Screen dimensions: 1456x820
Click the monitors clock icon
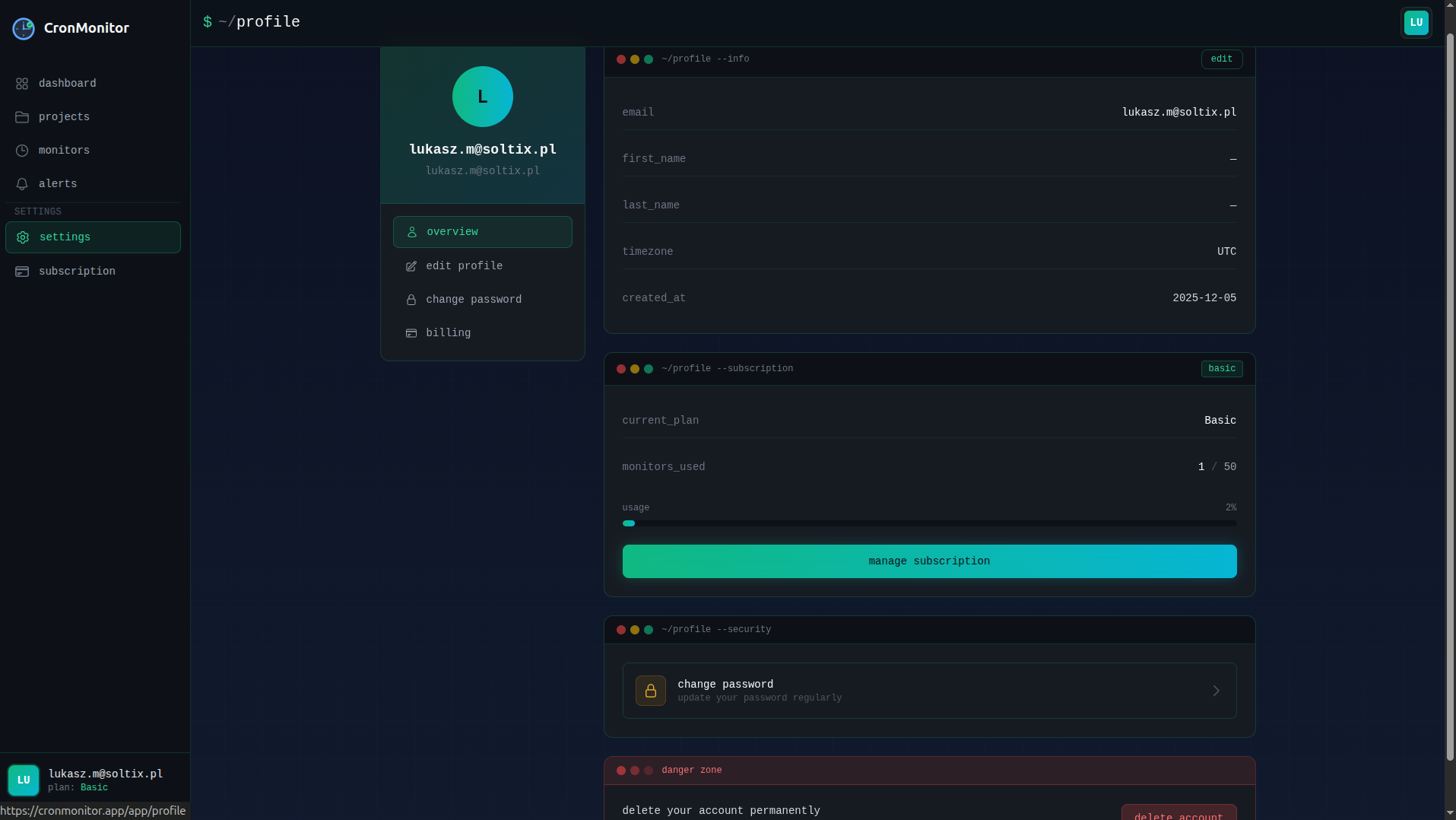22,151
